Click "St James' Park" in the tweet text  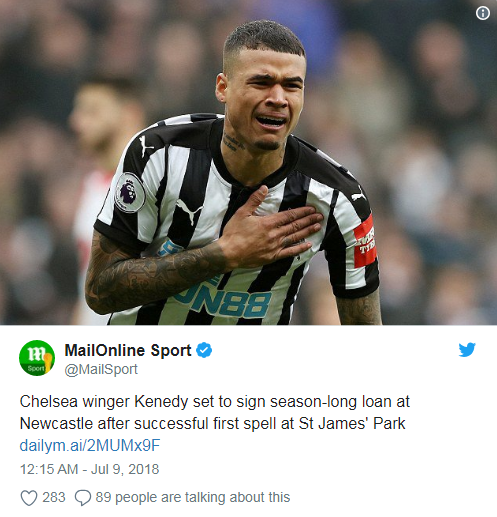click(352, 424)
